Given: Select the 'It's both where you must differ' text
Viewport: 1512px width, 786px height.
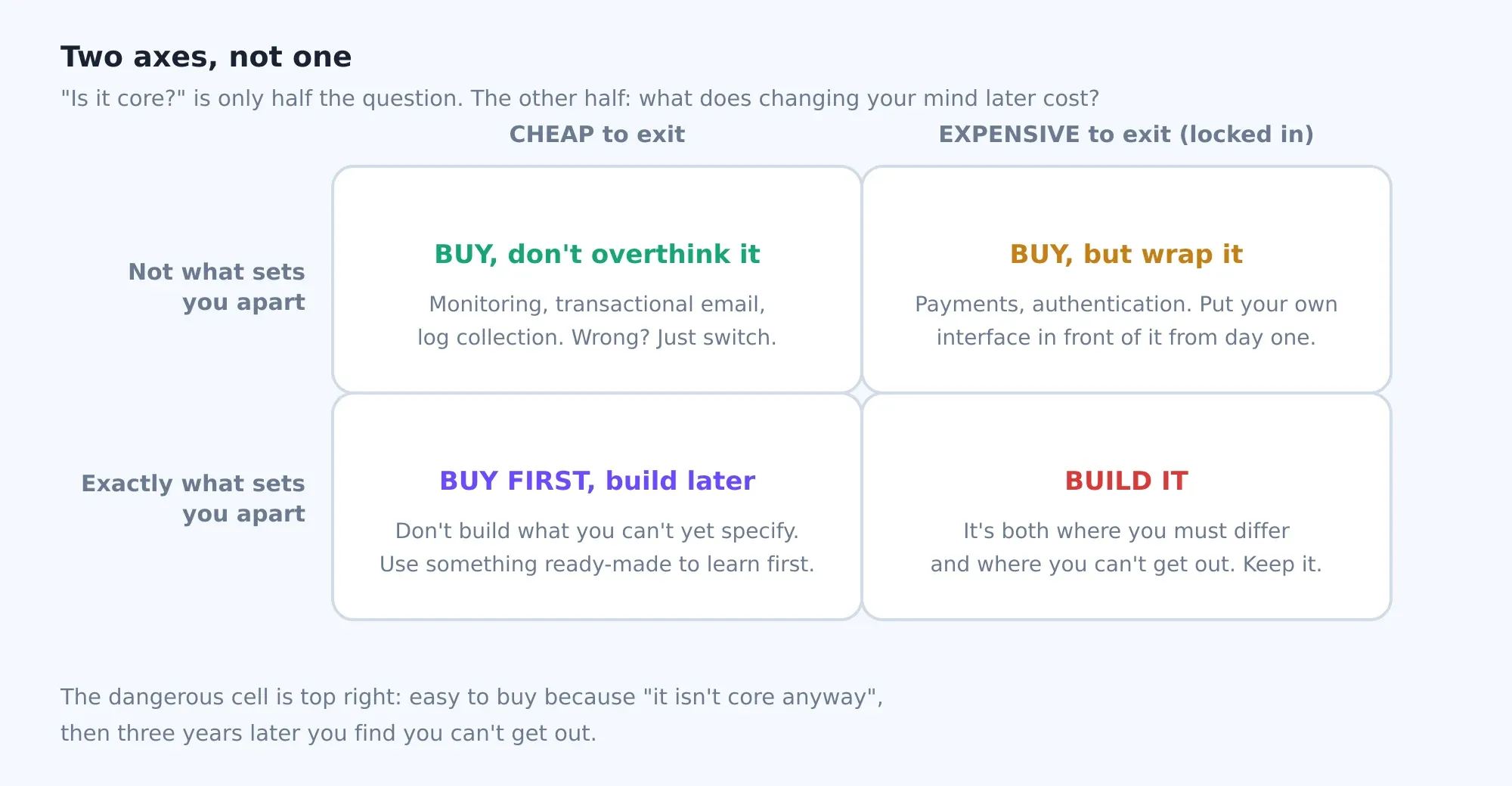Looking at the screenshot, I should pos(1126,531).
